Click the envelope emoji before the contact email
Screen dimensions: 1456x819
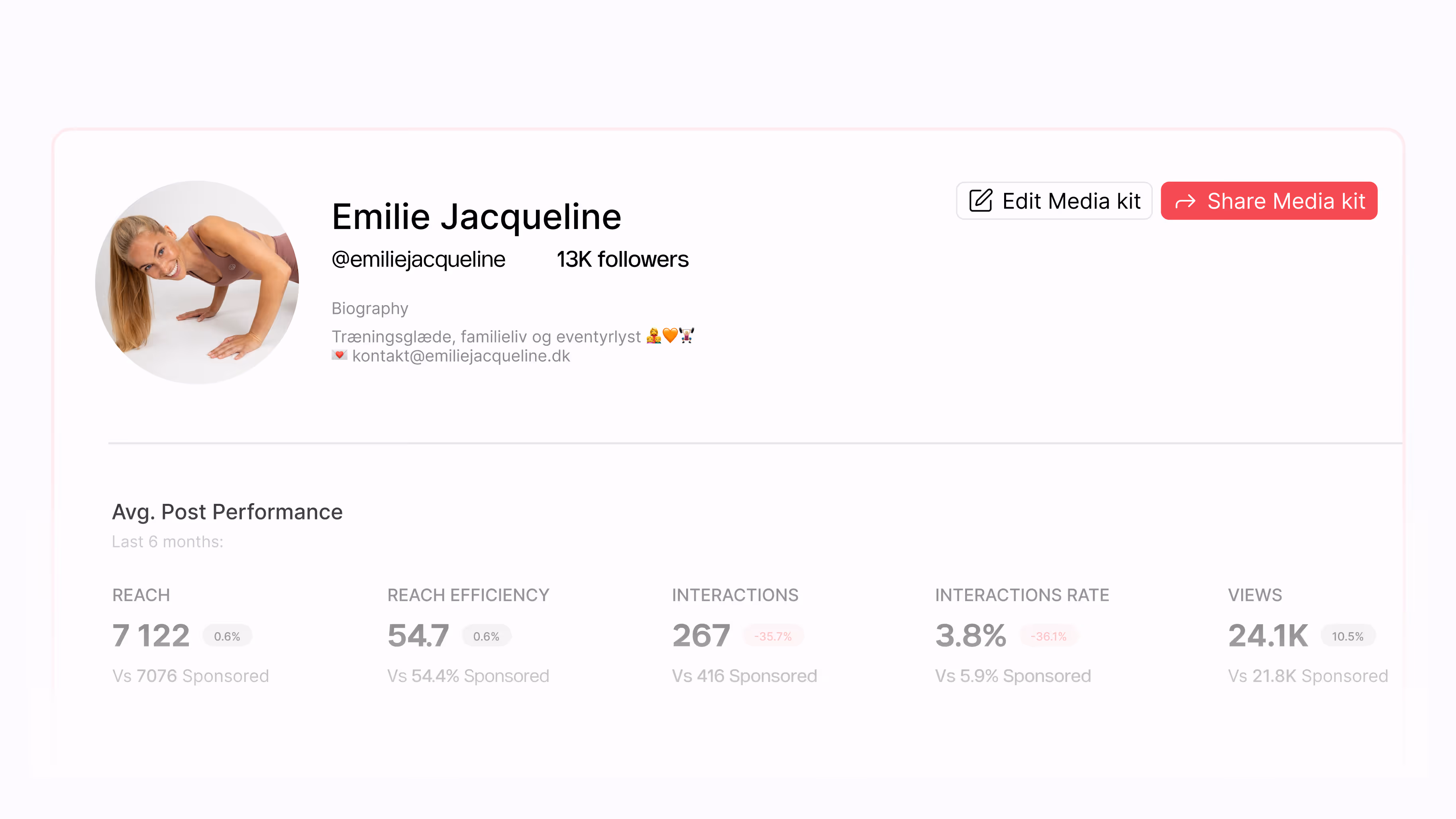coord(339,355)
